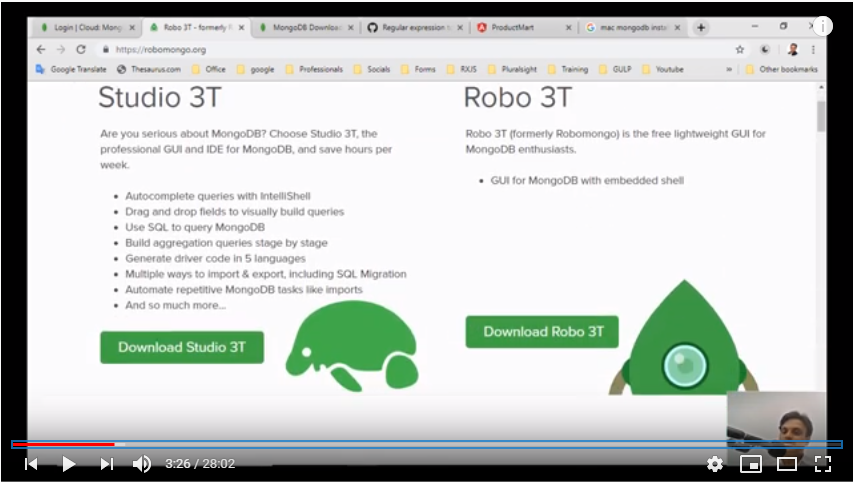Bookmark this page with star icon
The image size is (853, 482).
(x=740, y=49)
